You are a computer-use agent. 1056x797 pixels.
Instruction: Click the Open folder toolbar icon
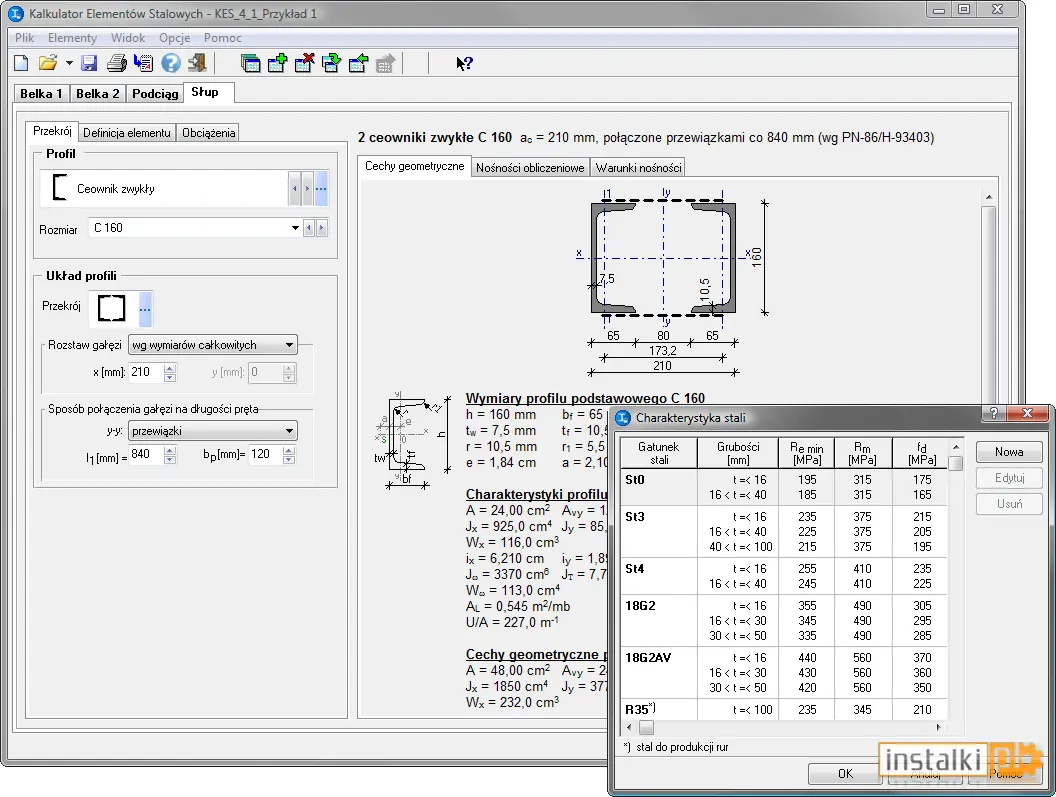coord(48,63)
